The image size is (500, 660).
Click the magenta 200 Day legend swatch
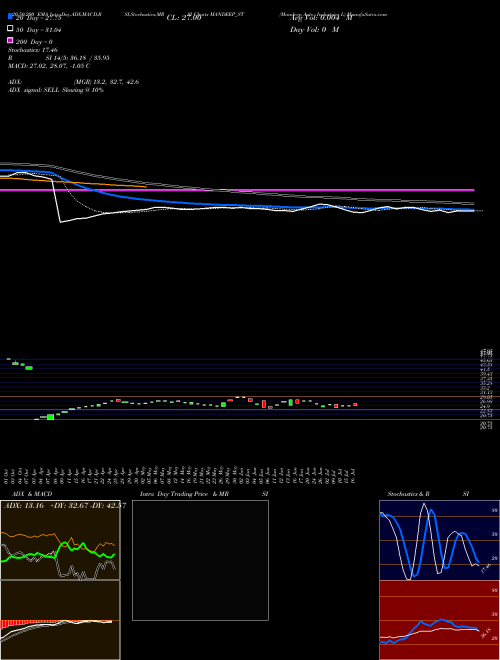(10, 40)
